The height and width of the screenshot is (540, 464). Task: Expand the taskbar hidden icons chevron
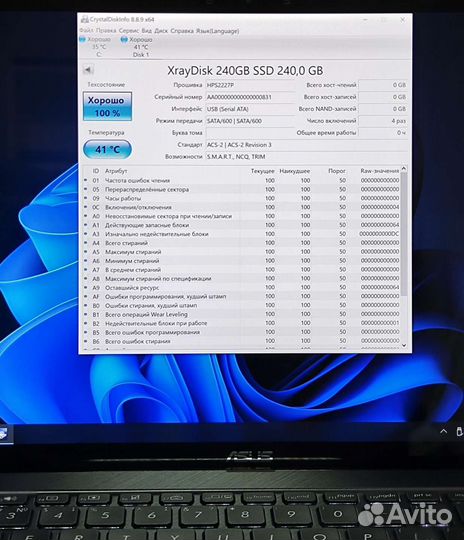443,432
